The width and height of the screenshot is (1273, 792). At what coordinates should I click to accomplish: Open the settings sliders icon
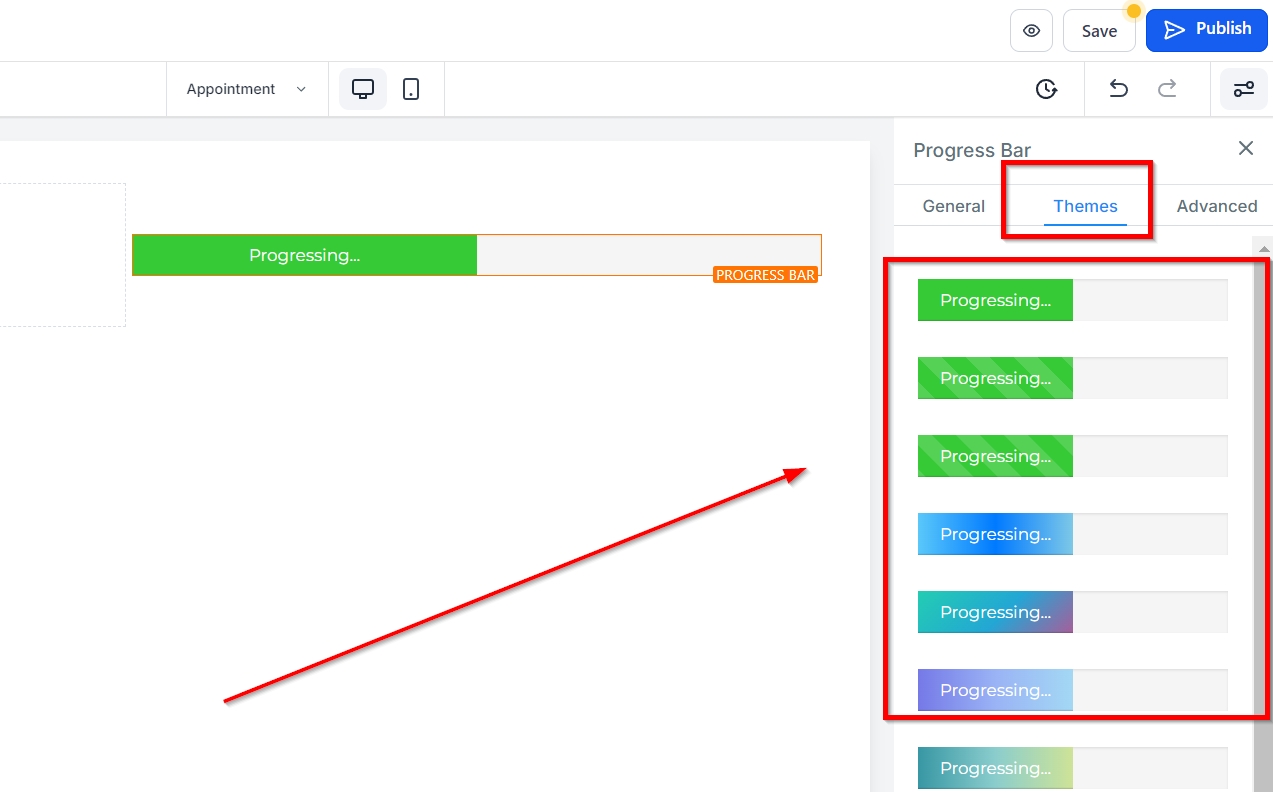(1243, 89)
